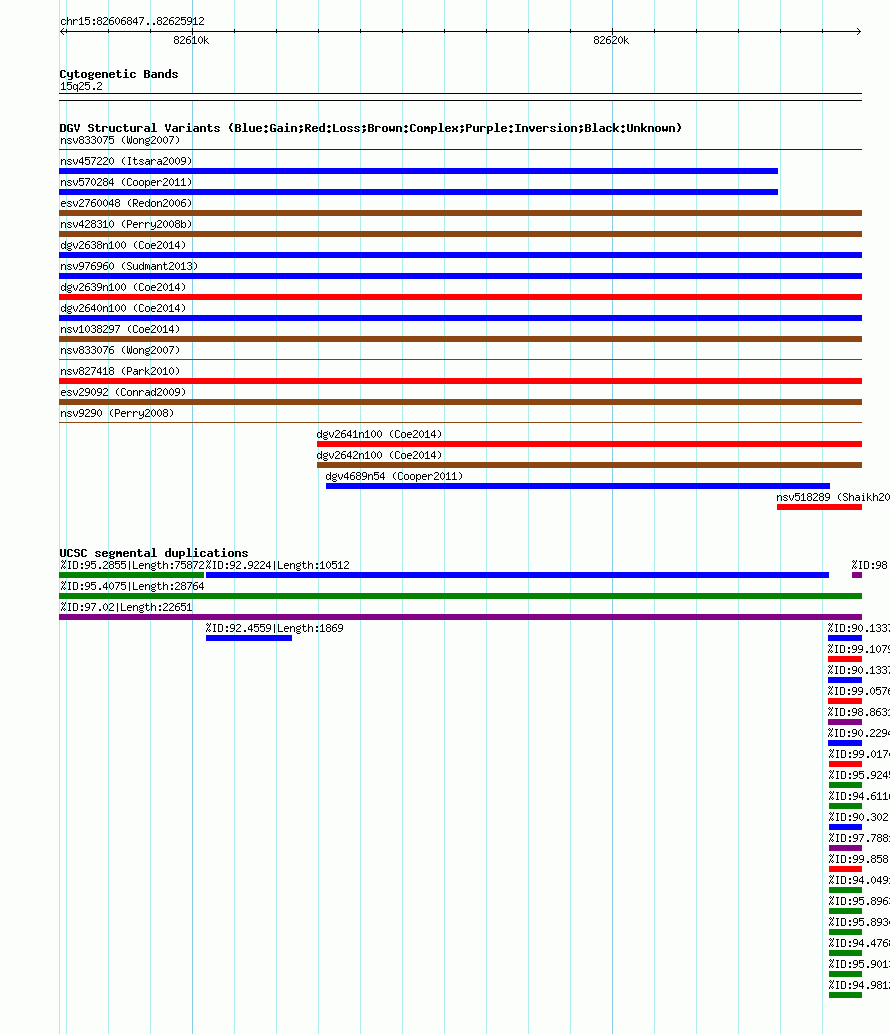
Task: Click the %ID:92.9224 Length:10512 blue duplication bar
Action: [518, 575]
